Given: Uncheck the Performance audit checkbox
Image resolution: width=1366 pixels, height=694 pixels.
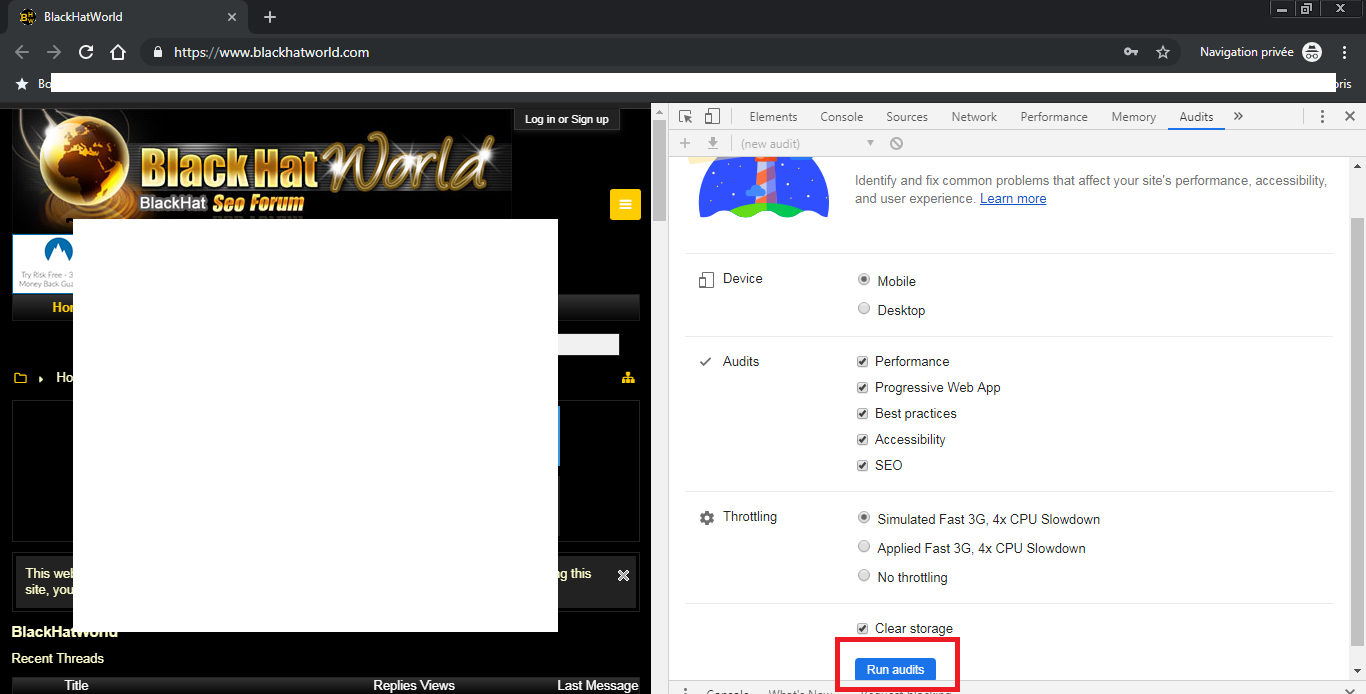Looking at the screenshot, I should pyautogui.click(x=863, y=361).
